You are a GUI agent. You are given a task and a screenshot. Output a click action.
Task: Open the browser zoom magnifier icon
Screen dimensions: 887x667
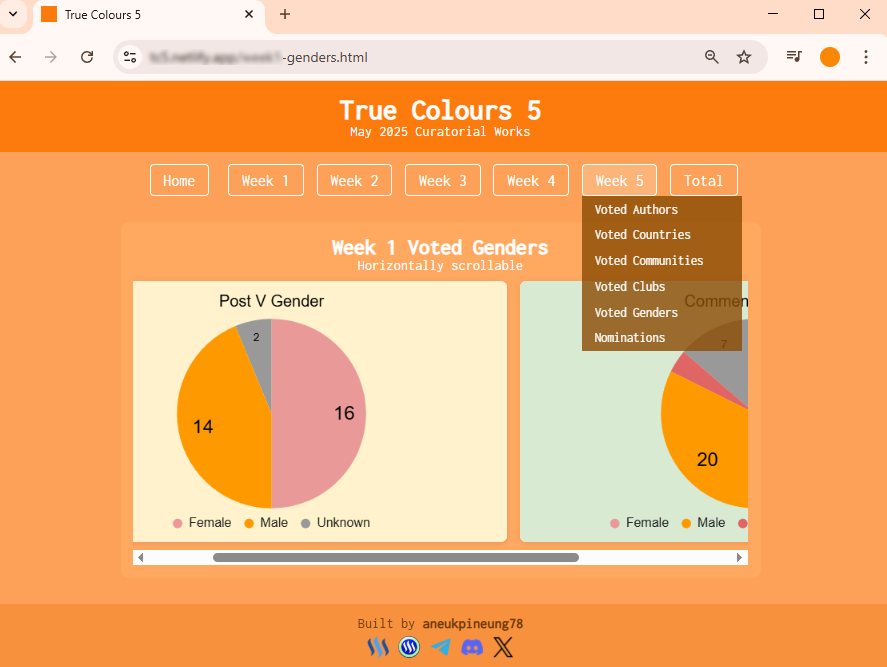pos(712,57)
